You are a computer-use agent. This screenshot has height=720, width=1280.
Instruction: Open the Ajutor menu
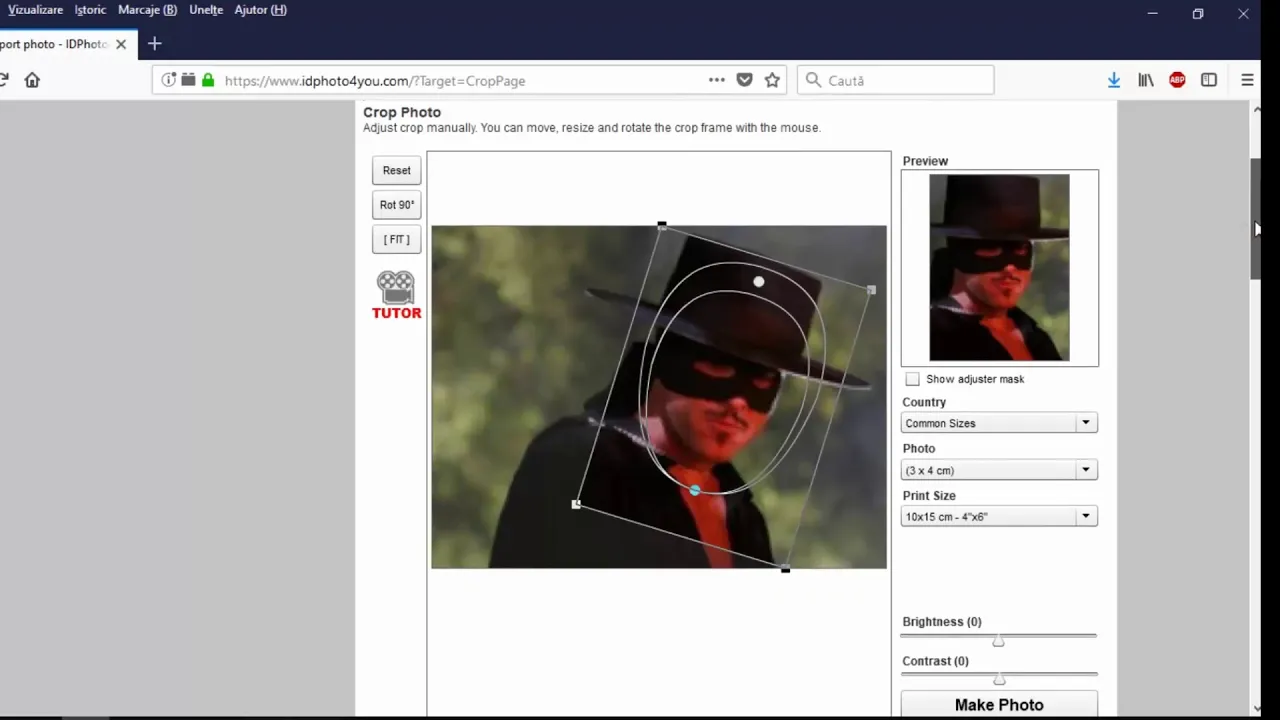[260, 10]
